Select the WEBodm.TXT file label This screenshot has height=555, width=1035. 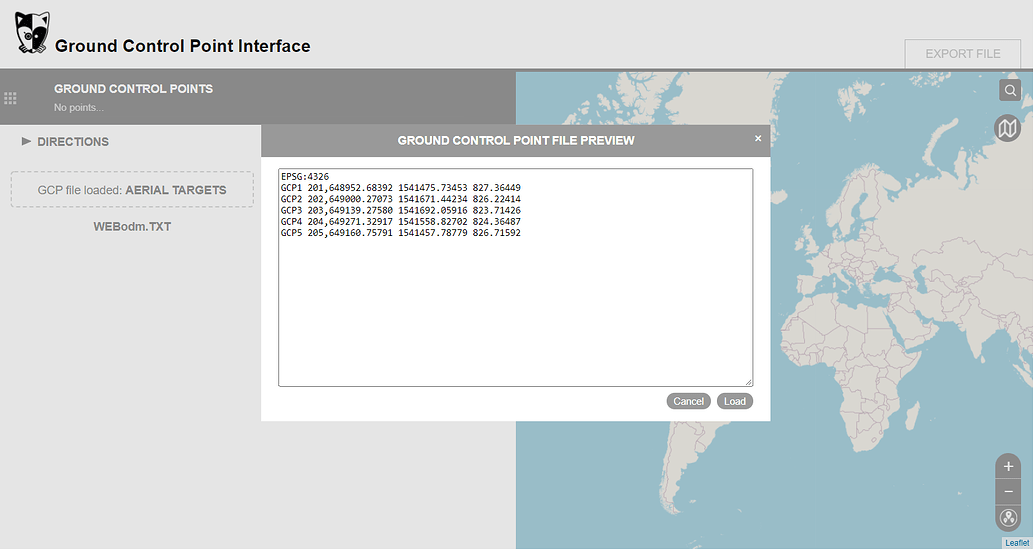pos(132,227)
